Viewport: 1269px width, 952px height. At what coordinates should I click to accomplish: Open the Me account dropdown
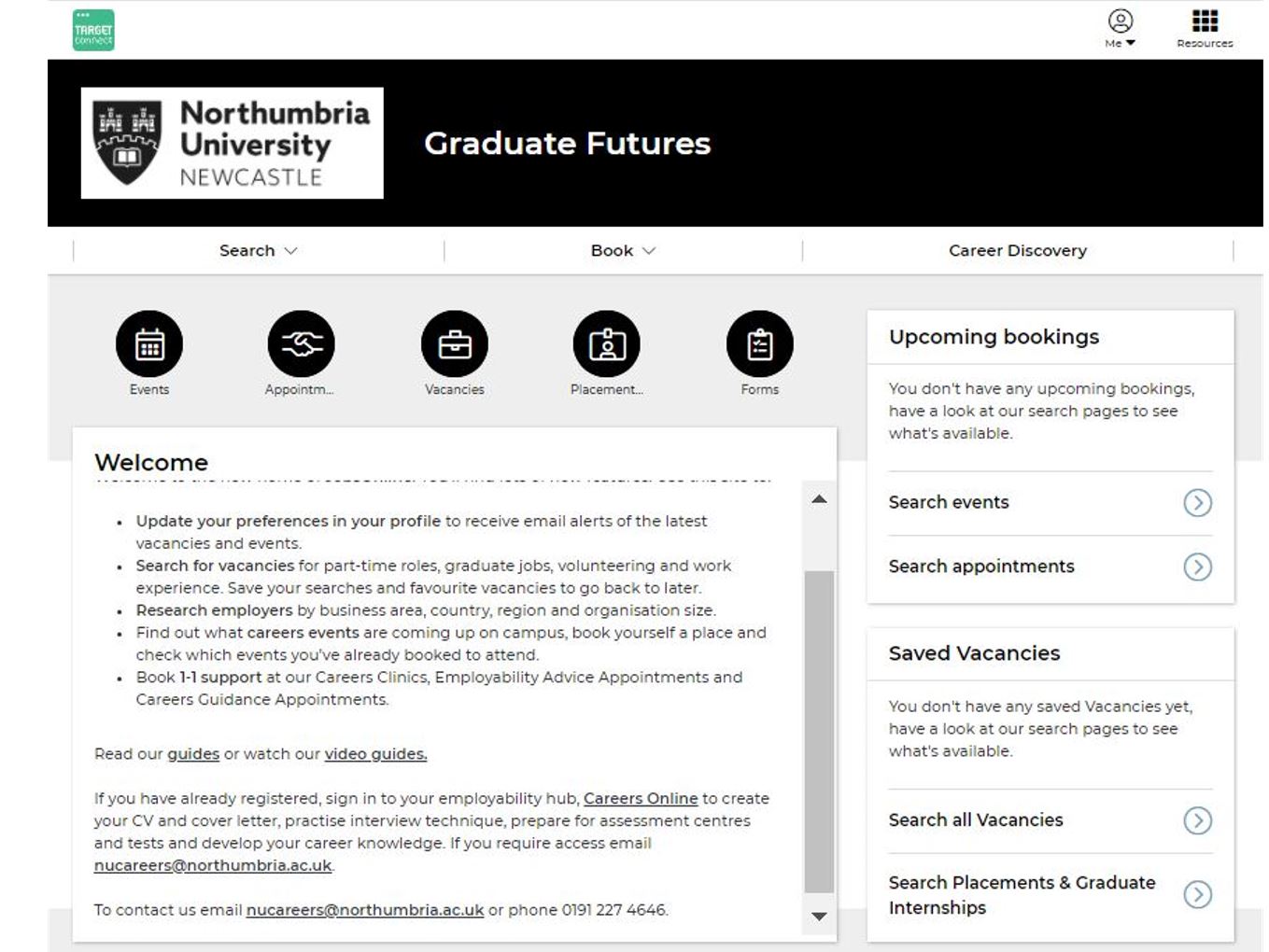coord(1120,28)
